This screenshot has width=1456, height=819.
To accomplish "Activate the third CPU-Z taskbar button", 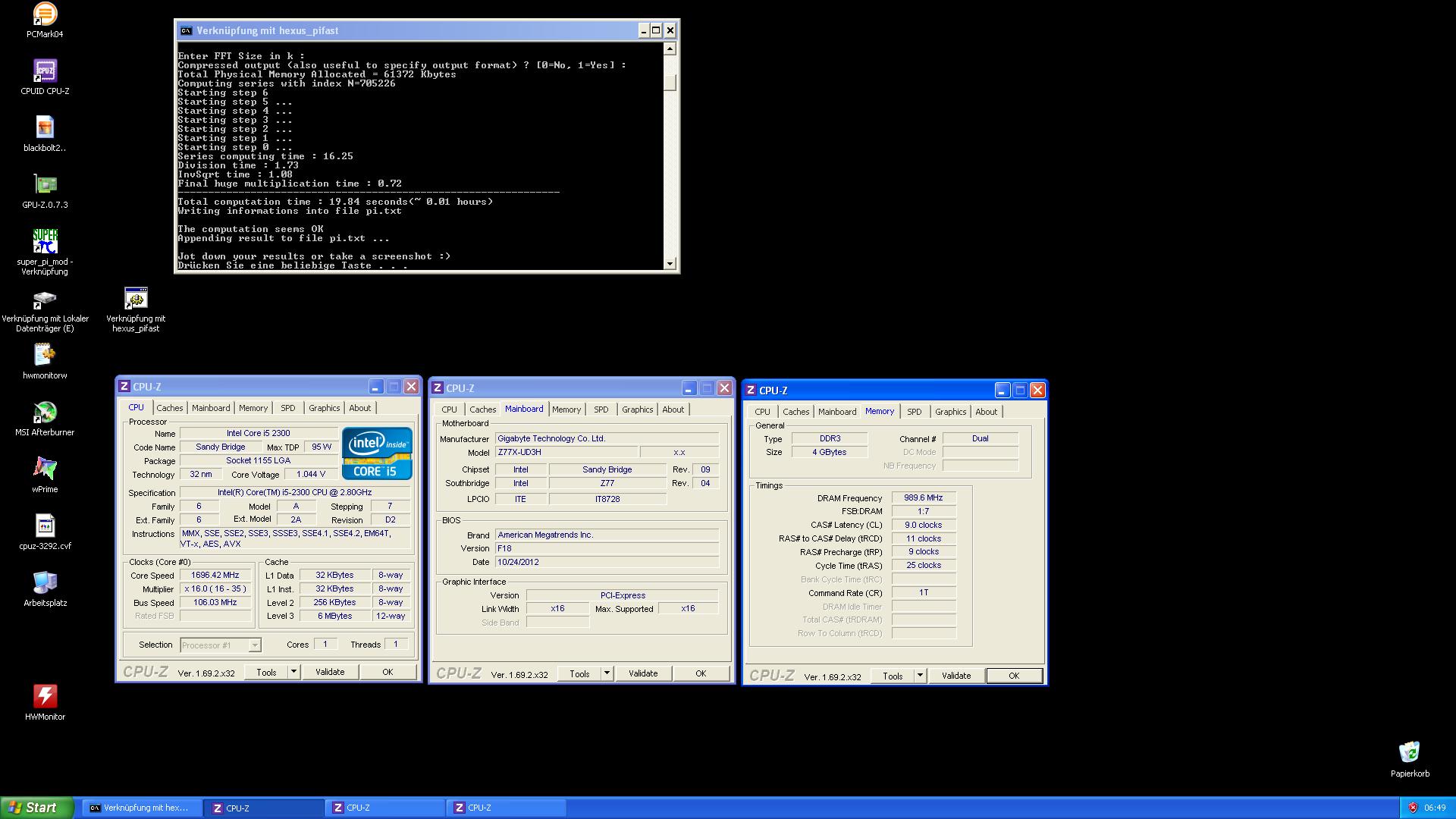I will coord(506,808).
